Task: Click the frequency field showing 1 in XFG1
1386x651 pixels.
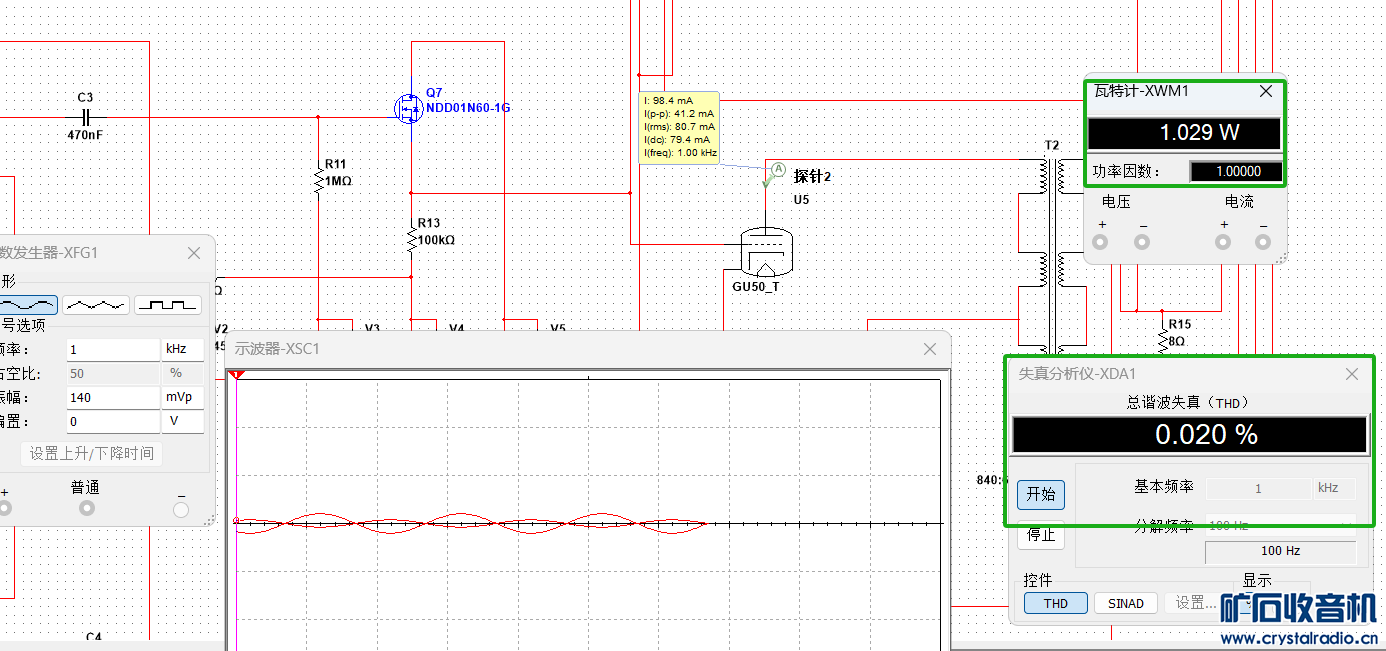Action: 112,349
